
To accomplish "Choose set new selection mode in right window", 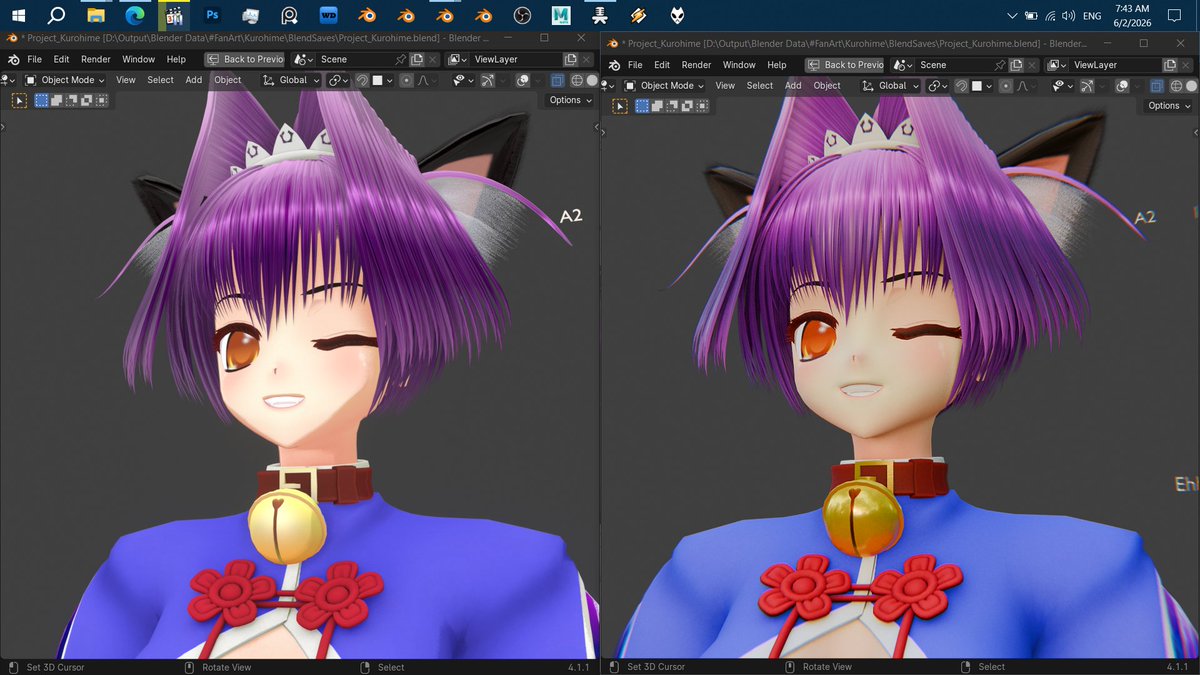I will 641,105.
